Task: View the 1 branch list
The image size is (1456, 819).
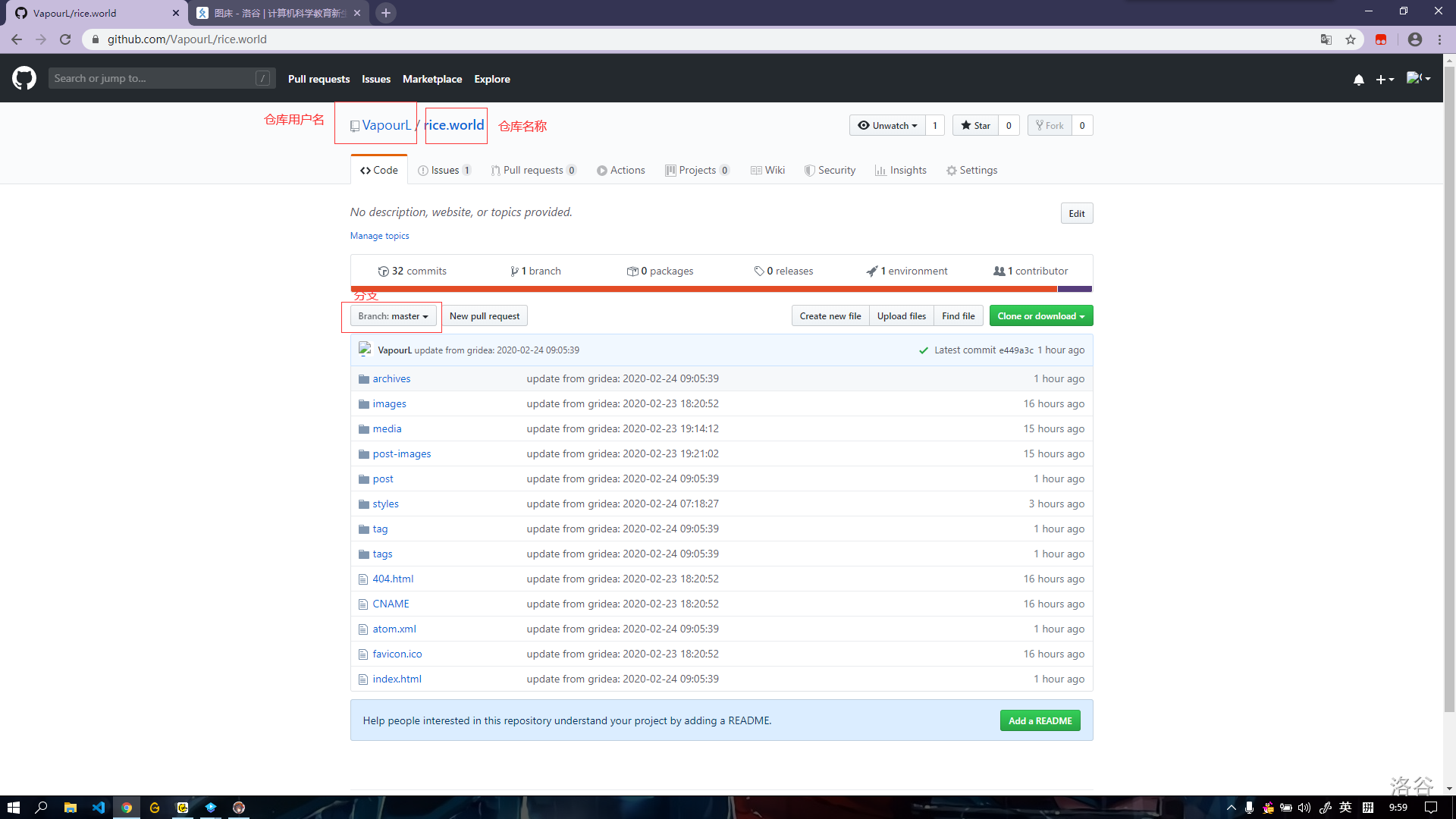Action: click(x=535, y=271)
